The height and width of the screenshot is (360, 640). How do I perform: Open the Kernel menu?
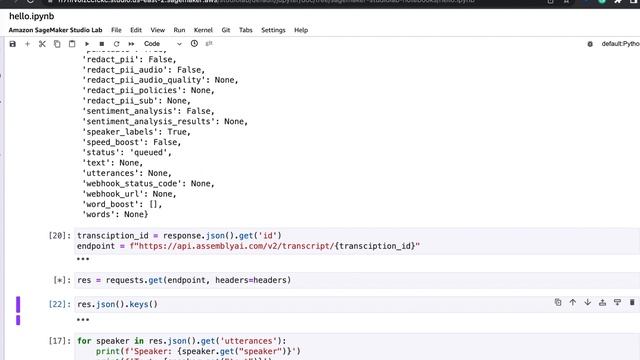tap(203, 30)
